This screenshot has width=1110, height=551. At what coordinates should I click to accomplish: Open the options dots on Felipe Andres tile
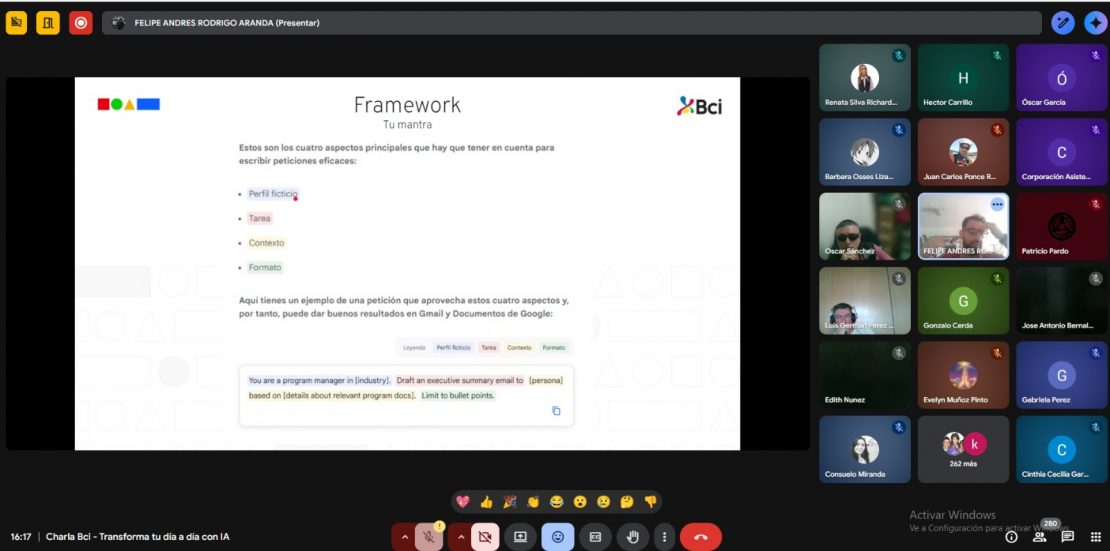(x=996, y=204)
